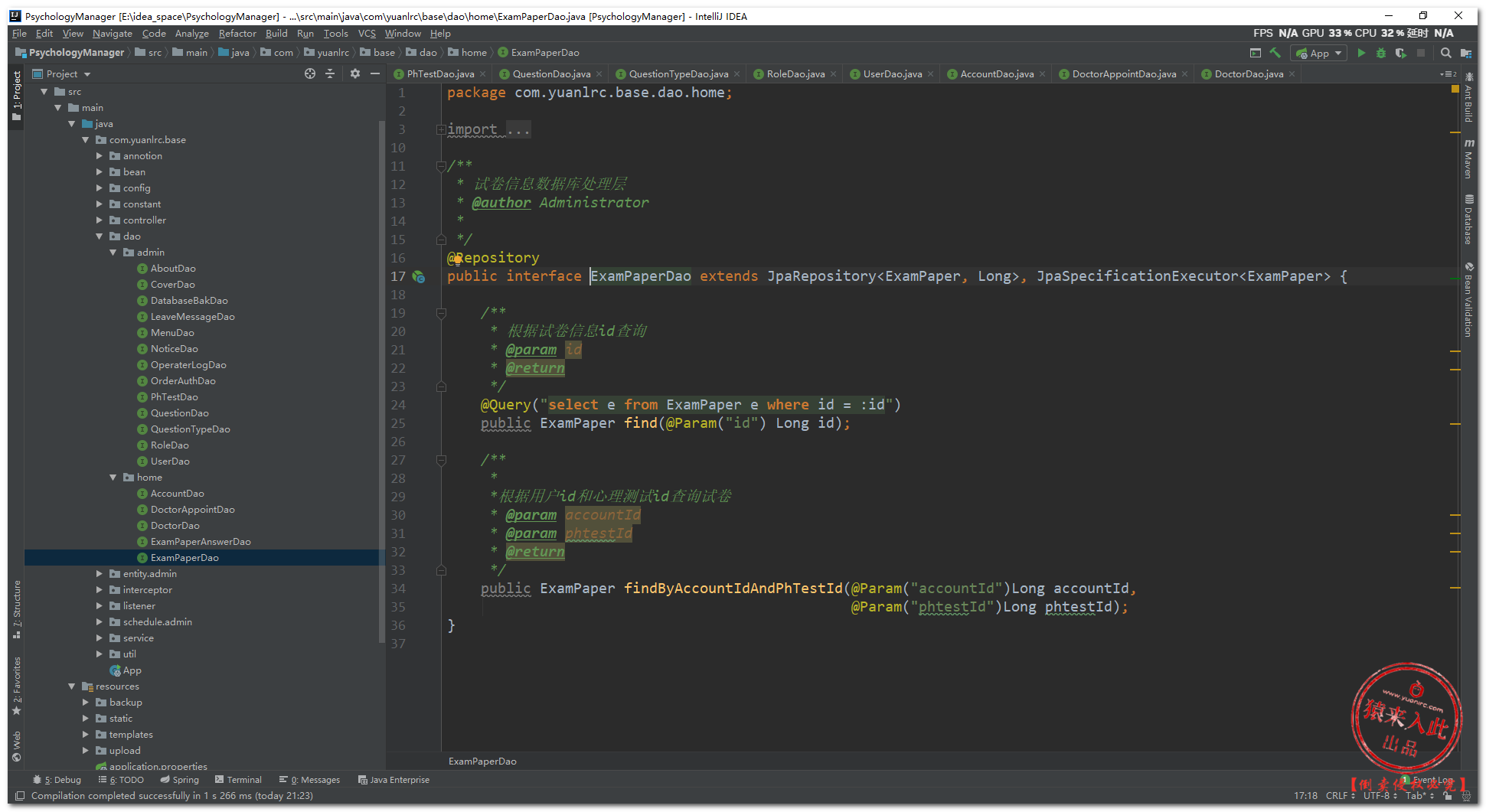Expand the entity.admin folder

click(100, 574)
